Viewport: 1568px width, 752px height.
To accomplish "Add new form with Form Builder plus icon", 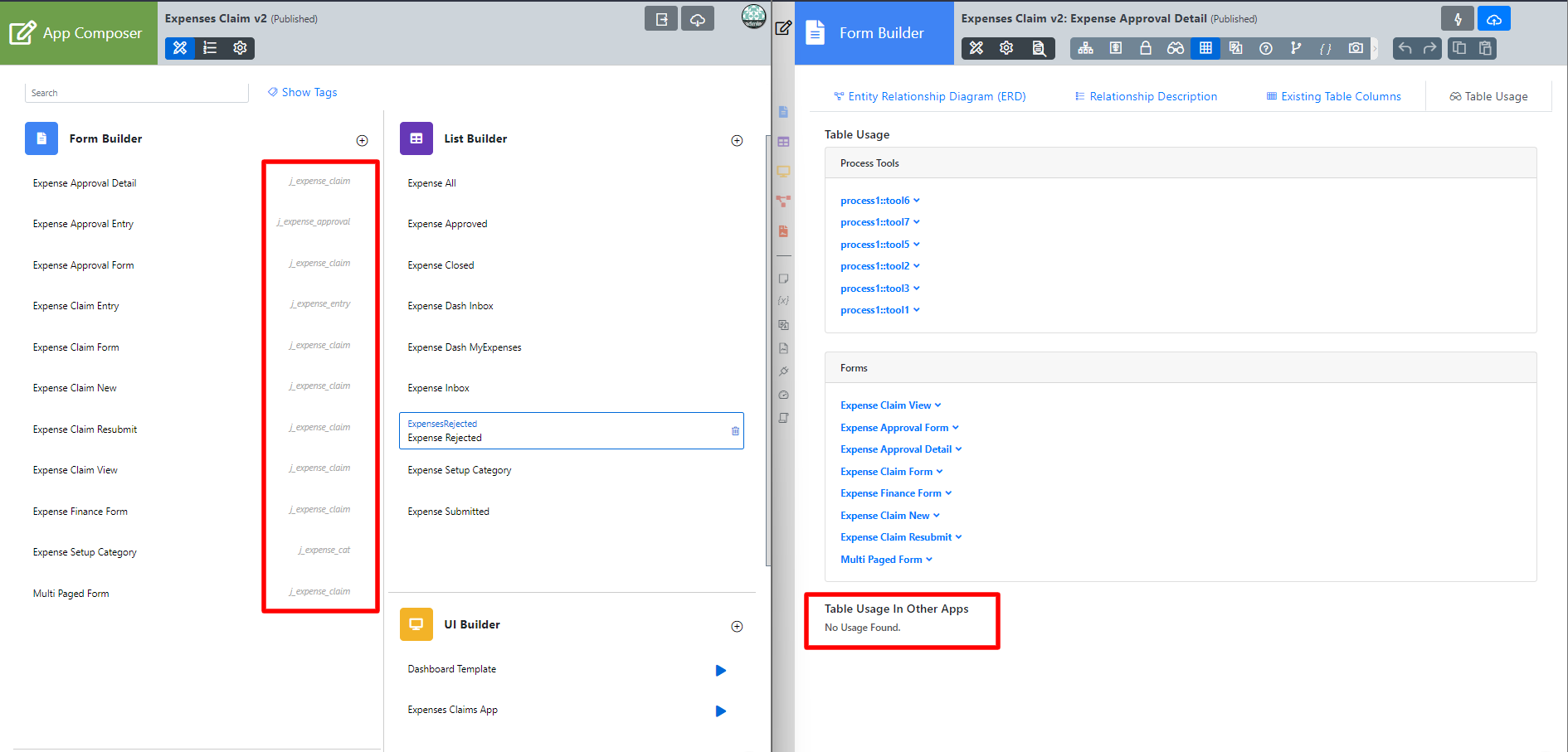I will pyautogui.click(x=362, y=141).
